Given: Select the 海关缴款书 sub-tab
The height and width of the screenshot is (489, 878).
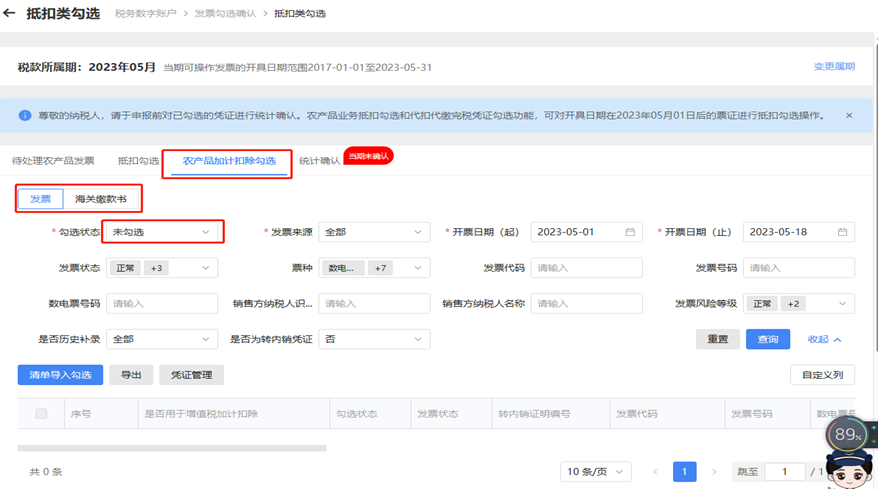Looking at the screenshot, I should 101,199.
